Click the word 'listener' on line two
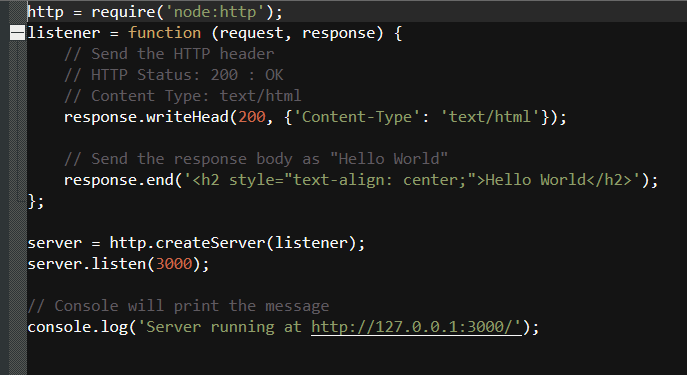Image resolution: width=687 pixels, height=375 pixels. 64,33
